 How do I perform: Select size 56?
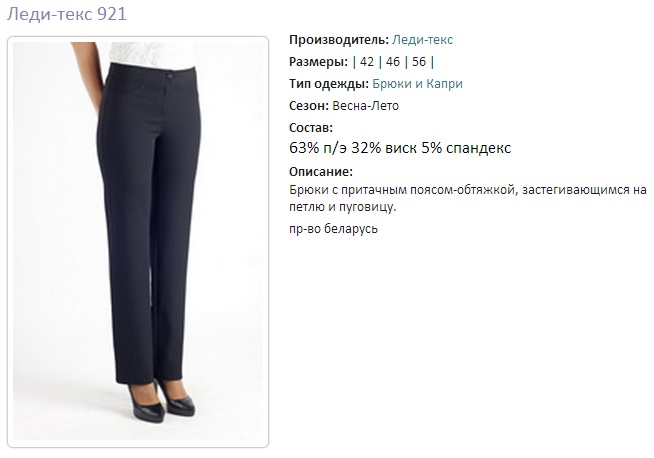coord(419,62)
